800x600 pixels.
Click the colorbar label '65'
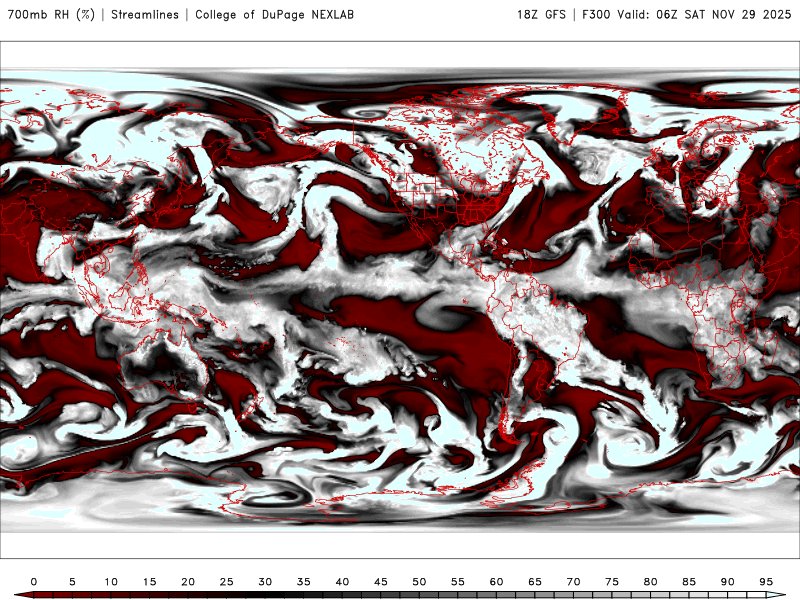coord(535,582)
